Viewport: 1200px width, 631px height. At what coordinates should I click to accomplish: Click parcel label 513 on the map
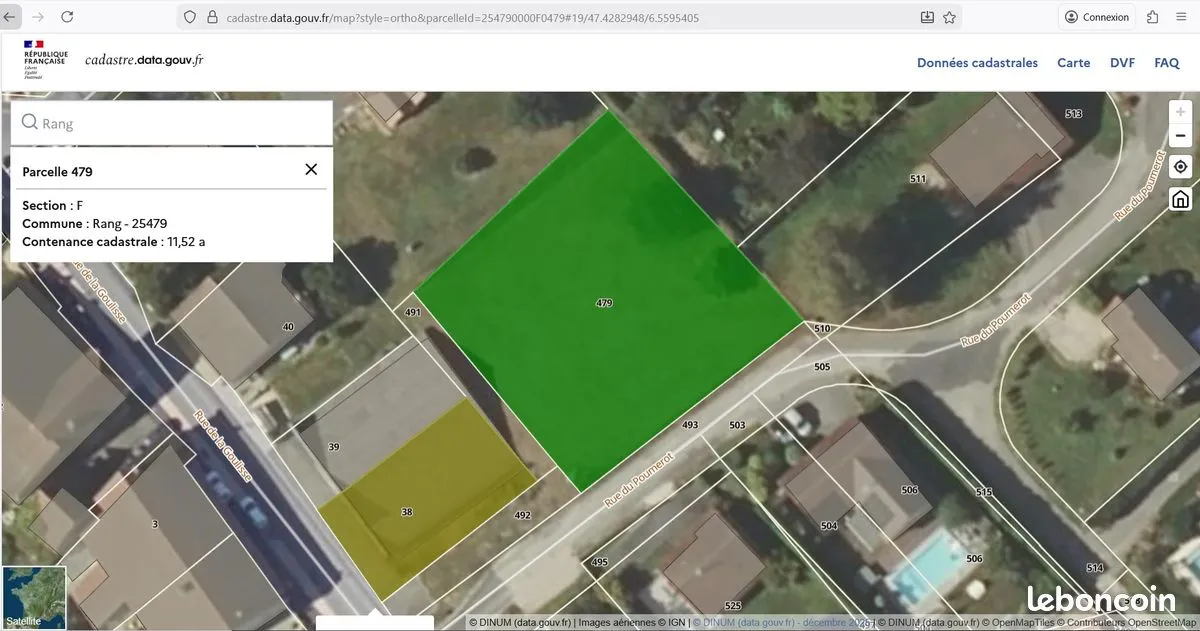point(1074,114)
